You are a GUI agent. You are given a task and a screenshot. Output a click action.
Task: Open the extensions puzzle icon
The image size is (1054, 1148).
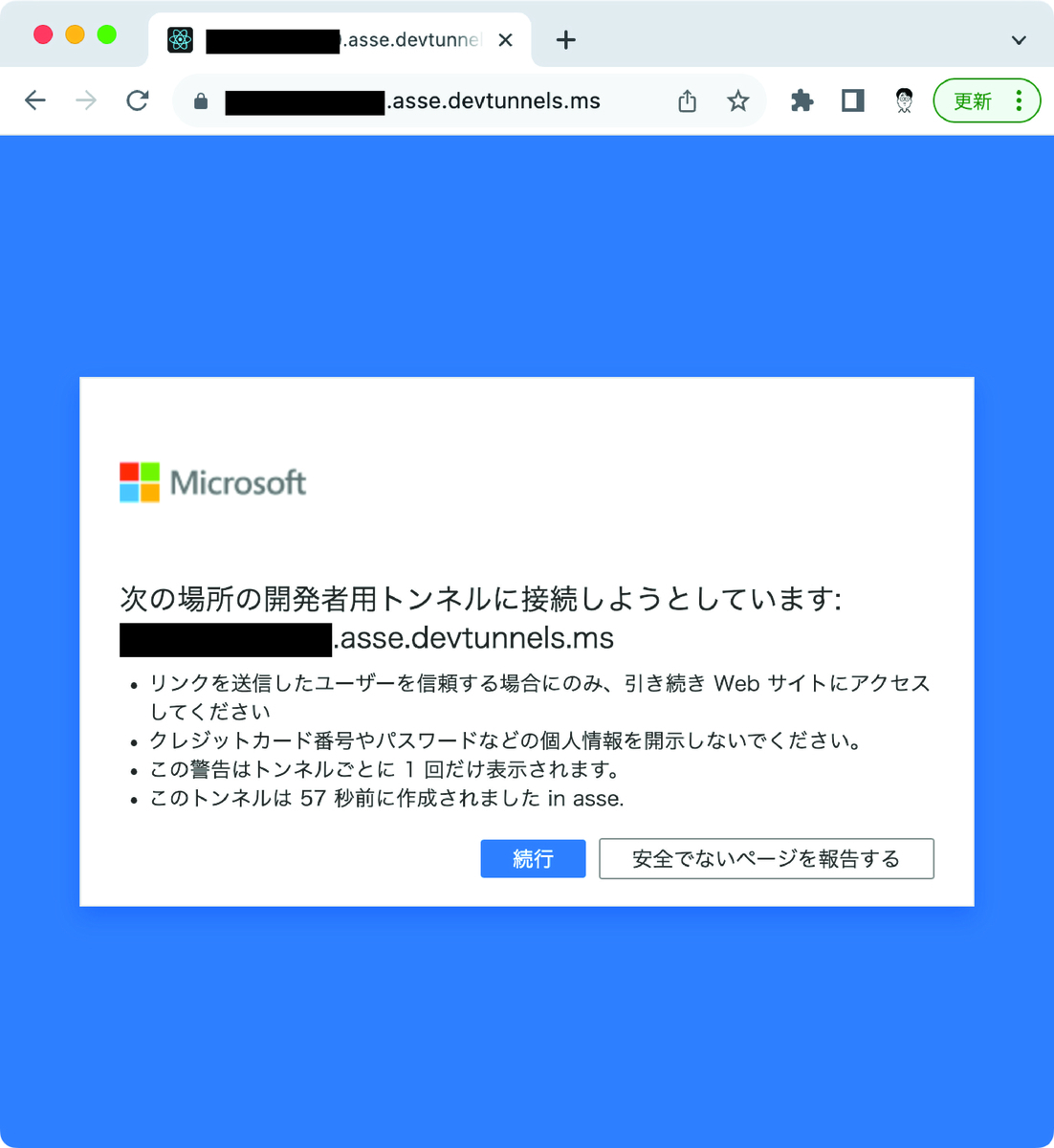click(x=801, y=100)
